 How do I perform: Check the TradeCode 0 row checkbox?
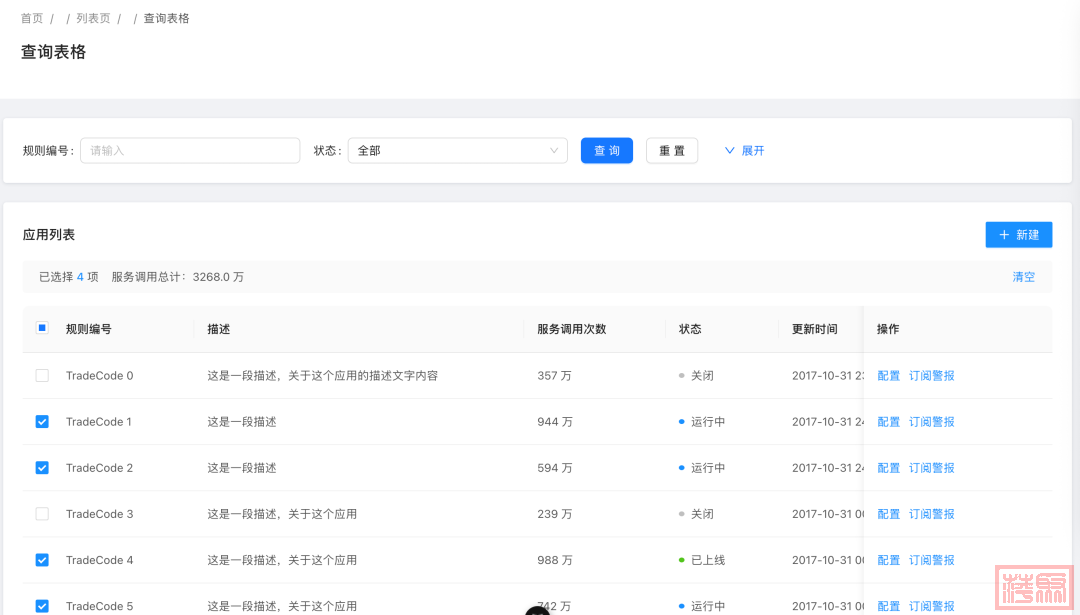pyautogui.click(x=42, y=376)
